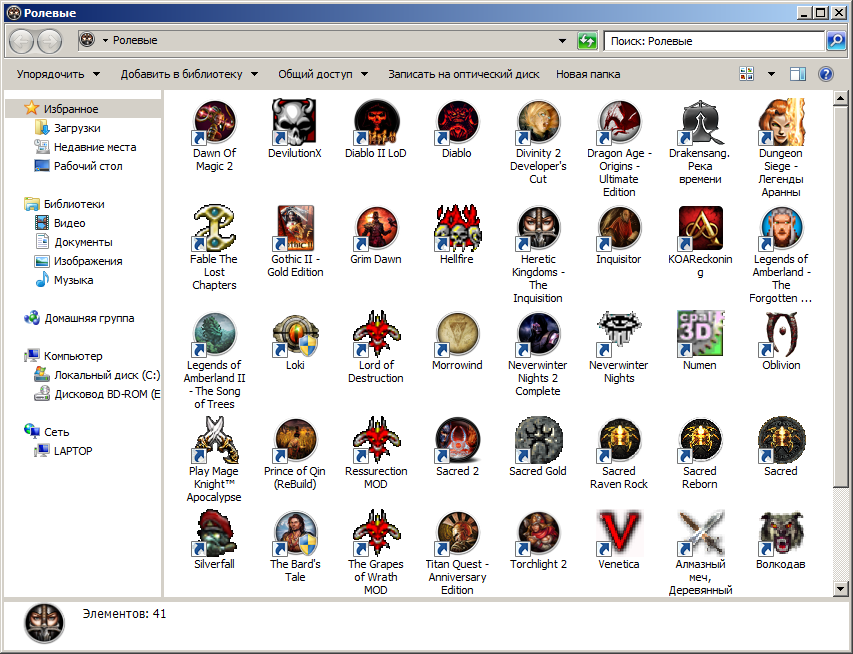Click the Forward navigation arrow
Screen dimensions: 853x654
click(50, 41)
